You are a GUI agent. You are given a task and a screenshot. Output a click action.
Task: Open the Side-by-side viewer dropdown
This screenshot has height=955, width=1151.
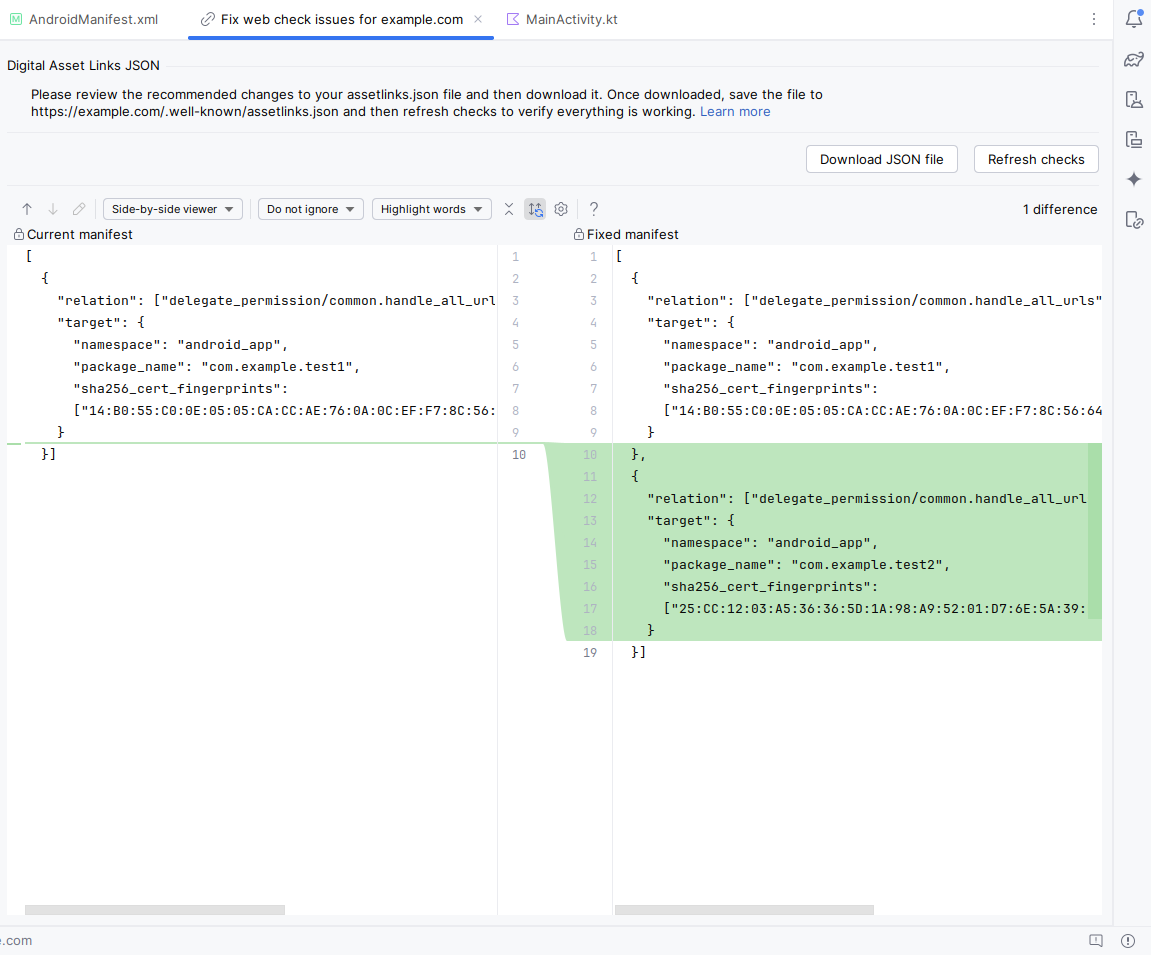click(172, 209)
